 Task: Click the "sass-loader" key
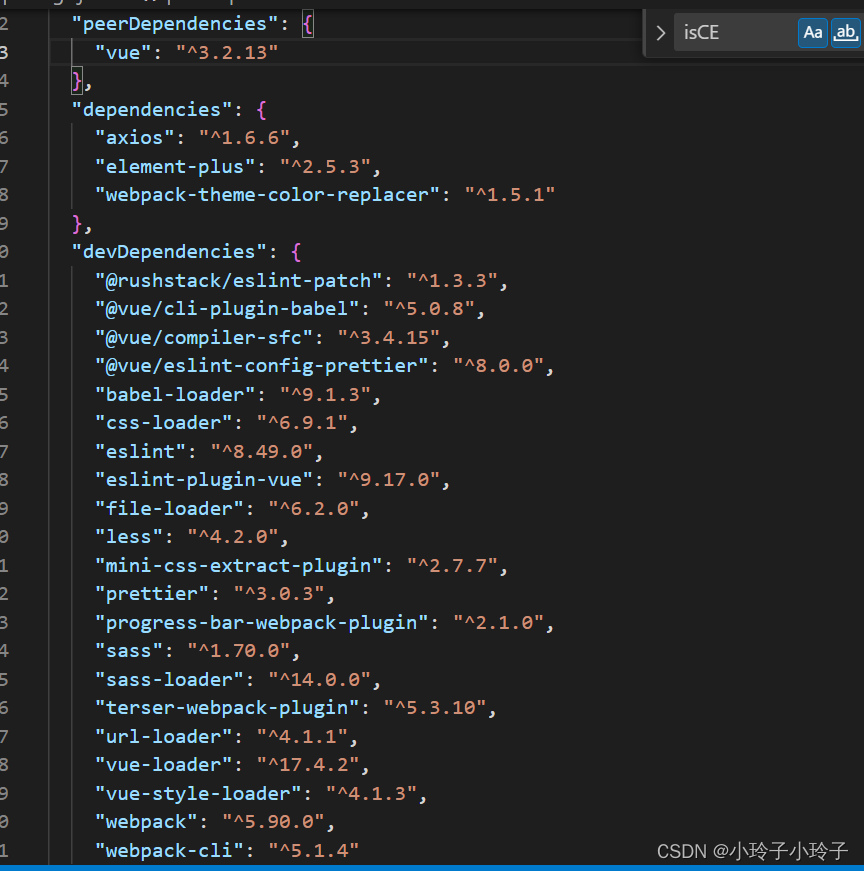[x=169, y=680]
